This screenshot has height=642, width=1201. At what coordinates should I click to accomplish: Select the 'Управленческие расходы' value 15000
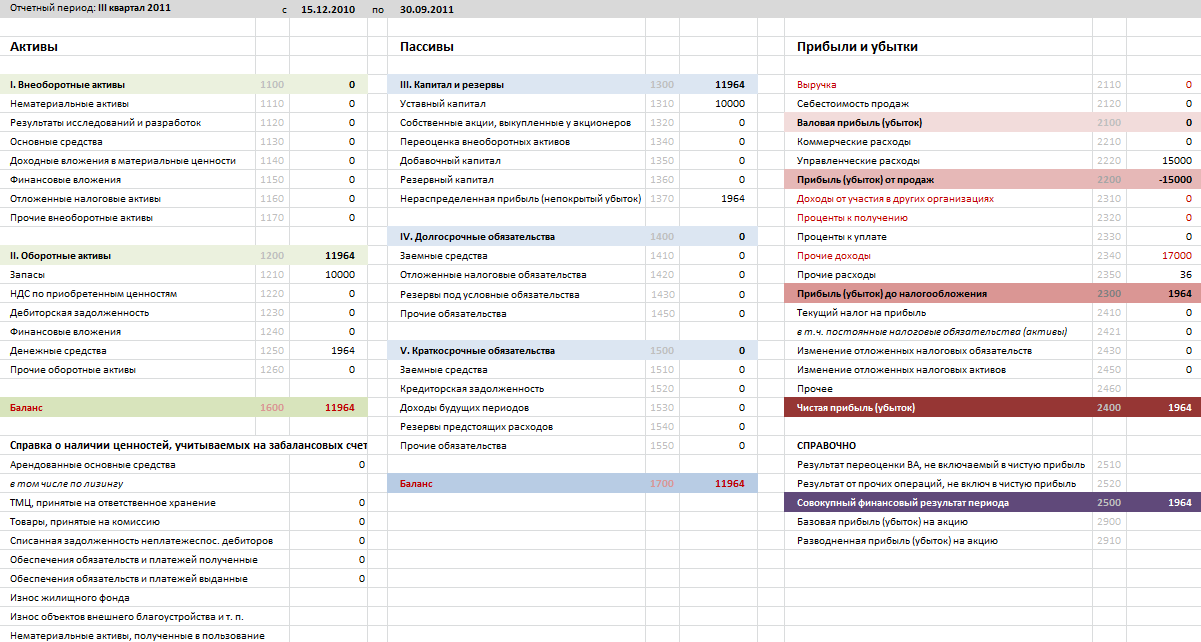pyautogui.click(x=1176, y=161)
